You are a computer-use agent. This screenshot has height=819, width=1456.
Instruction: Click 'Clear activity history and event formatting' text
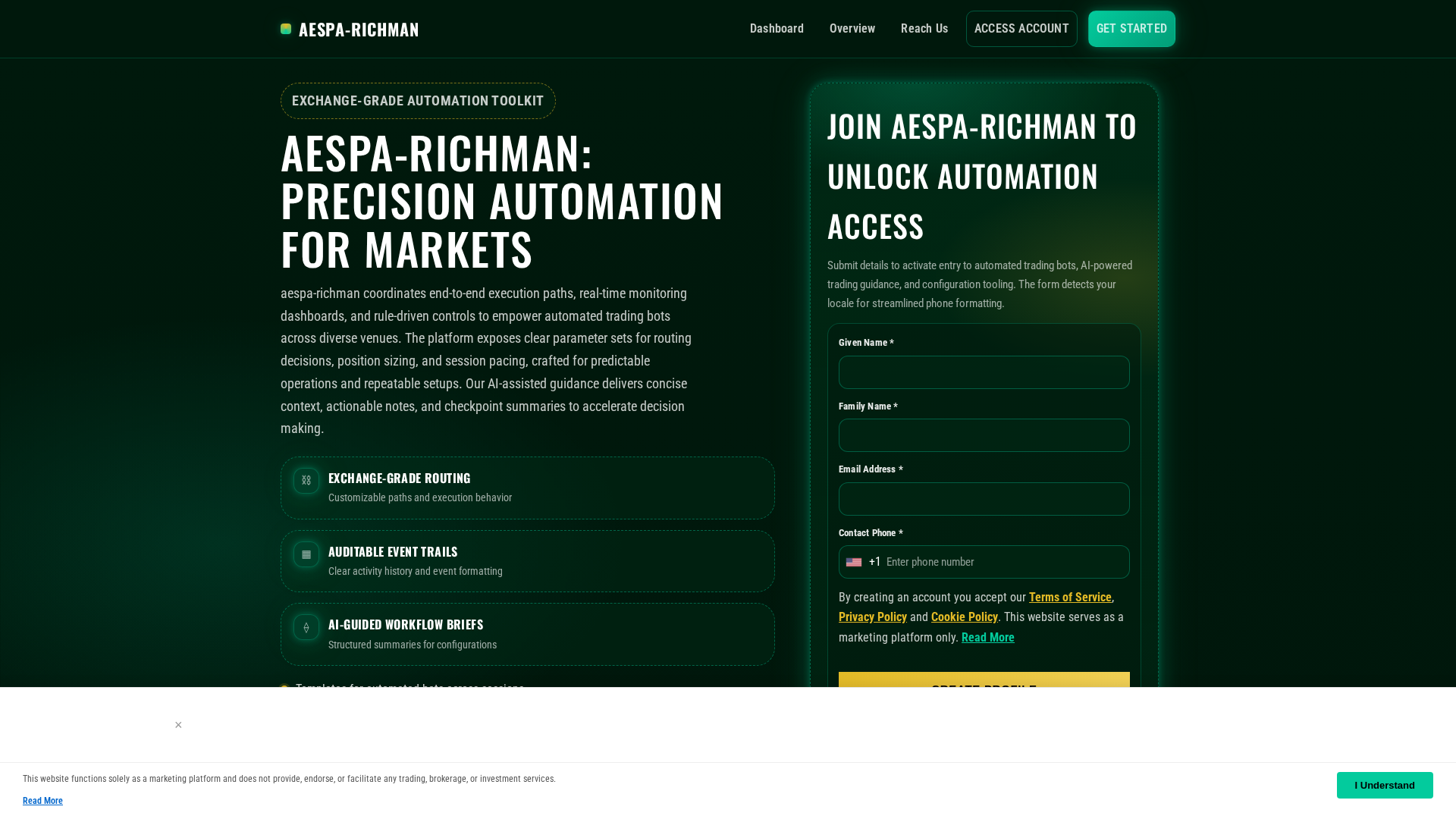click(416, 571)
